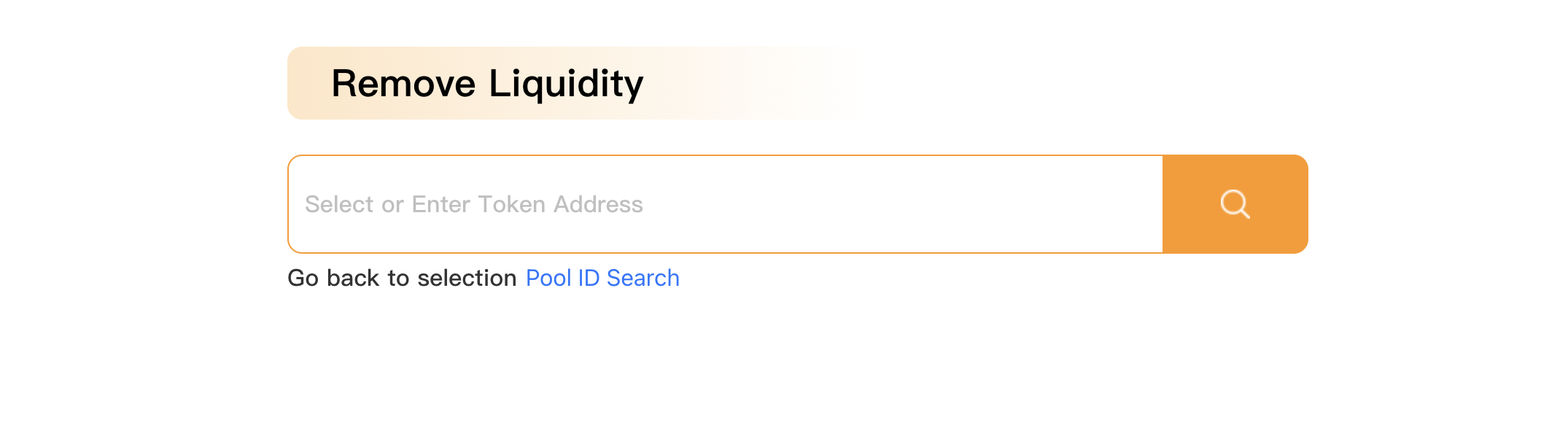
Task: Start token search with orange button
Action: click(1235, 204)
